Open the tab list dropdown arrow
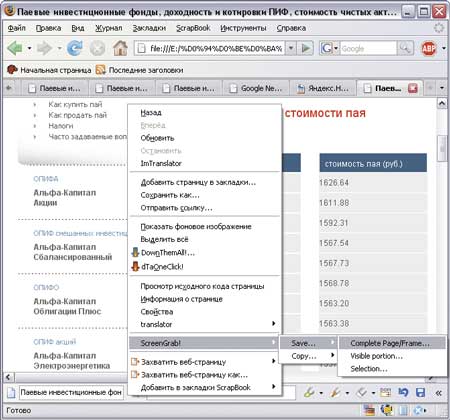Screen dimensions: 450x420 442,88
